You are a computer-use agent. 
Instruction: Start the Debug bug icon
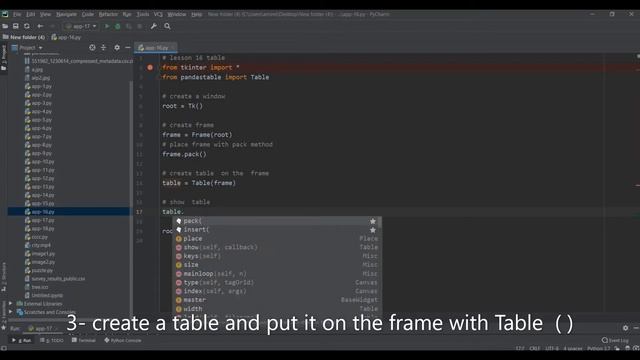point(118,26)
